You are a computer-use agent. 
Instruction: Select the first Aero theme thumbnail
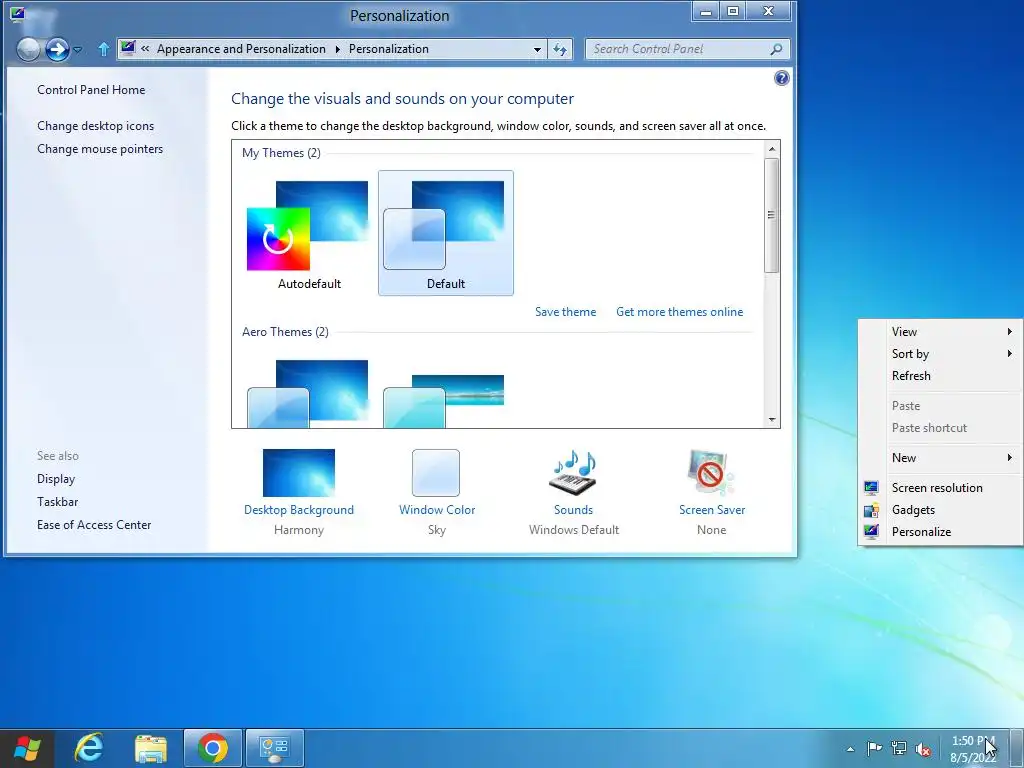click(x=308, y=393)
